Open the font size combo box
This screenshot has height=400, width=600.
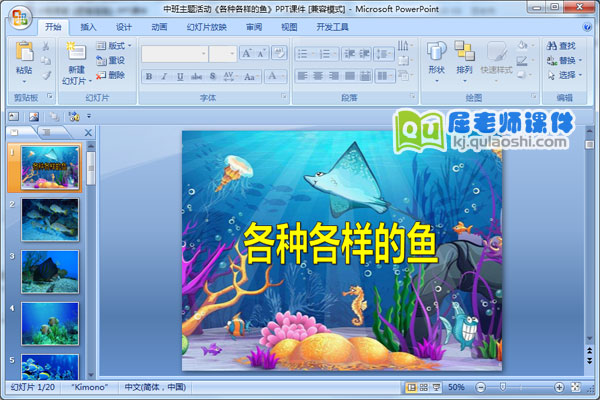[223, 54]
